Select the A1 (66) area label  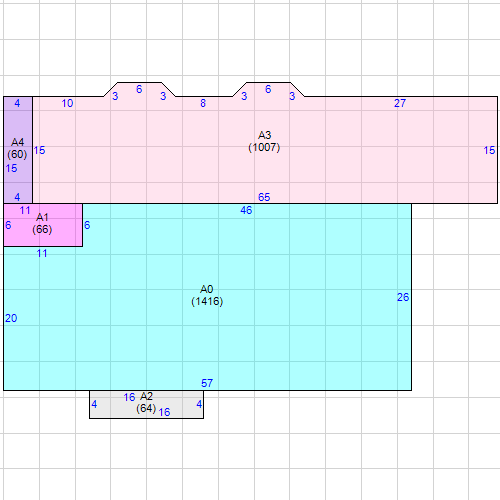coord(42,223)
